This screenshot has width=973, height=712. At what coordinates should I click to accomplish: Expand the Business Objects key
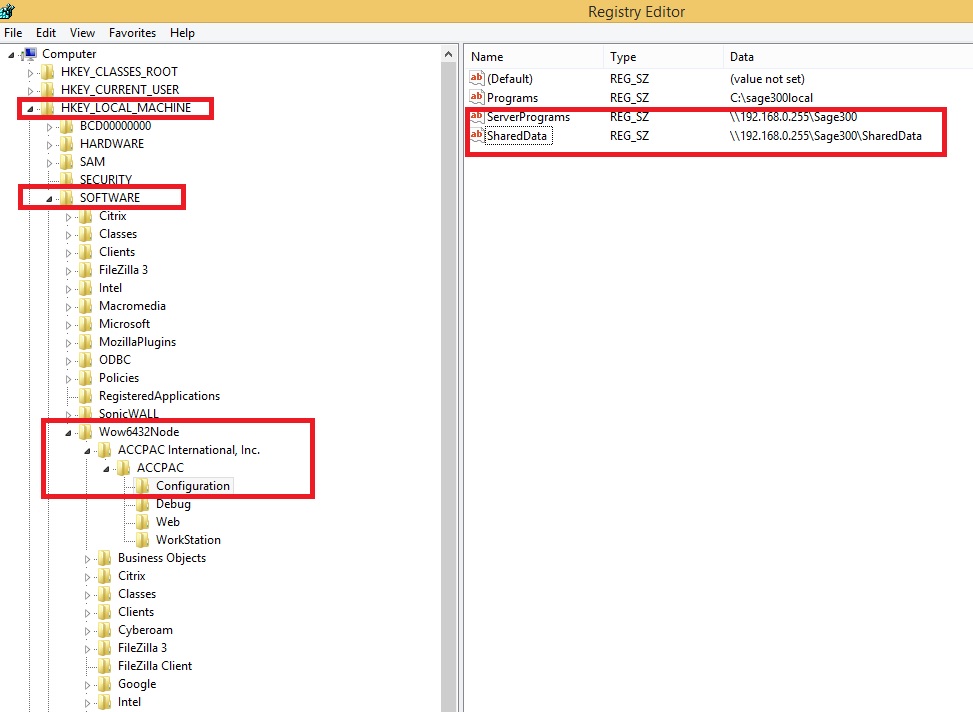(x=87, y=559)
